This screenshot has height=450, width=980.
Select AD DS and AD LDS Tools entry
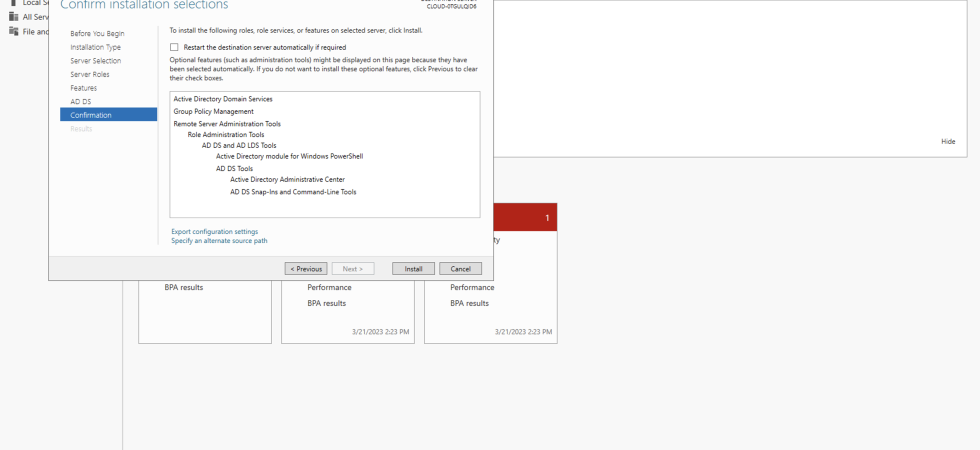(239, 146)
